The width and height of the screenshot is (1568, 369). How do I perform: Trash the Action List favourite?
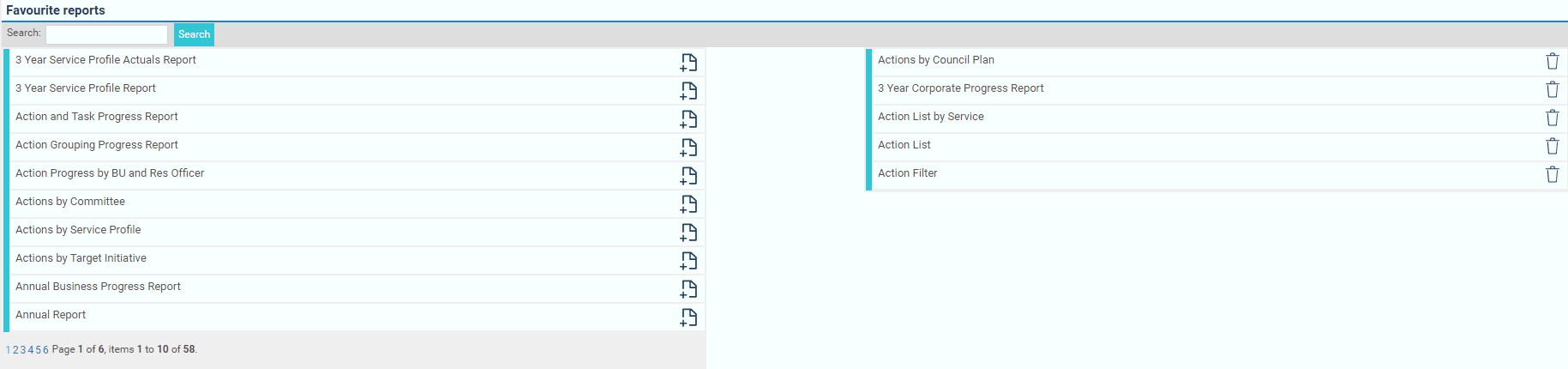[x=1552, y=146]
